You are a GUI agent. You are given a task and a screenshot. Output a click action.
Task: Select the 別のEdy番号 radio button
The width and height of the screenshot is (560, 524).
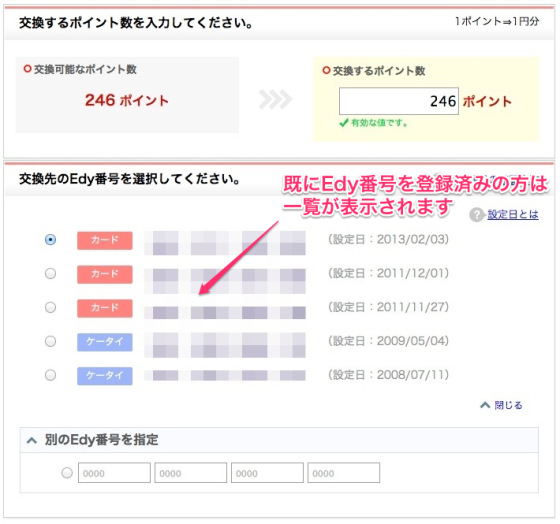tap(67, 473)
